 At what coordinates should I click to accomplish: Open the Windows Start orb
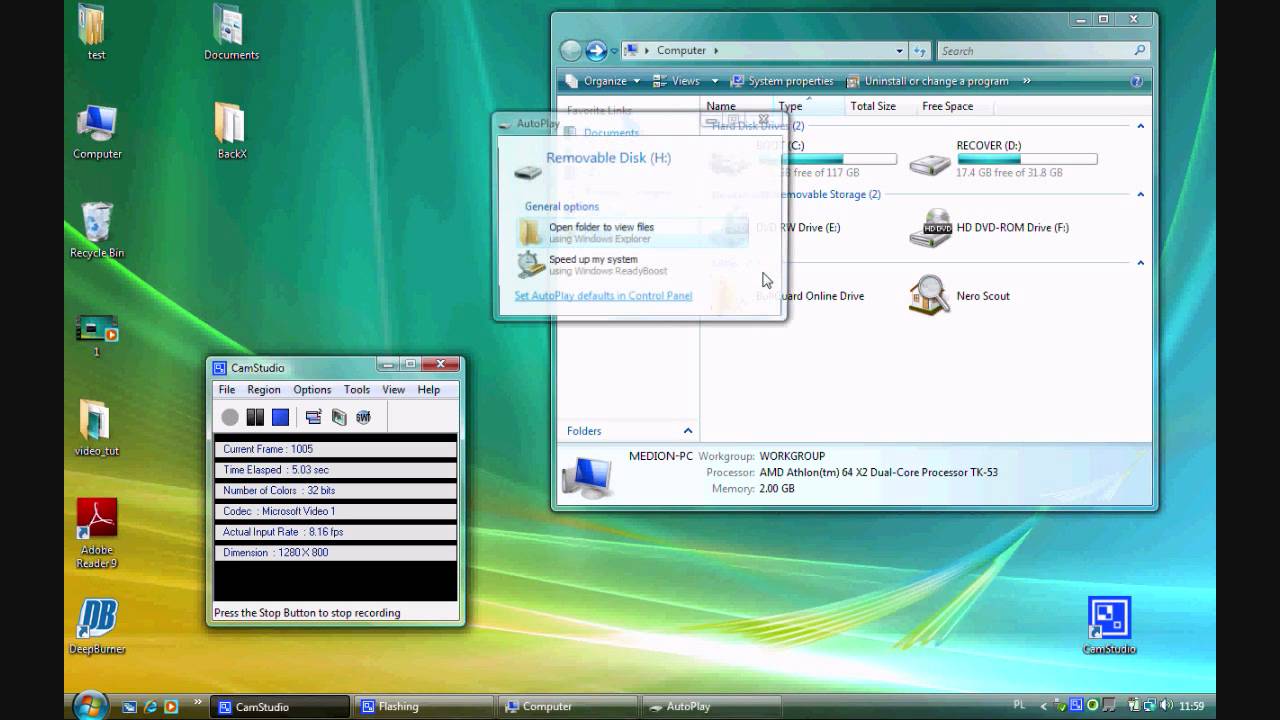pos(90,706)
